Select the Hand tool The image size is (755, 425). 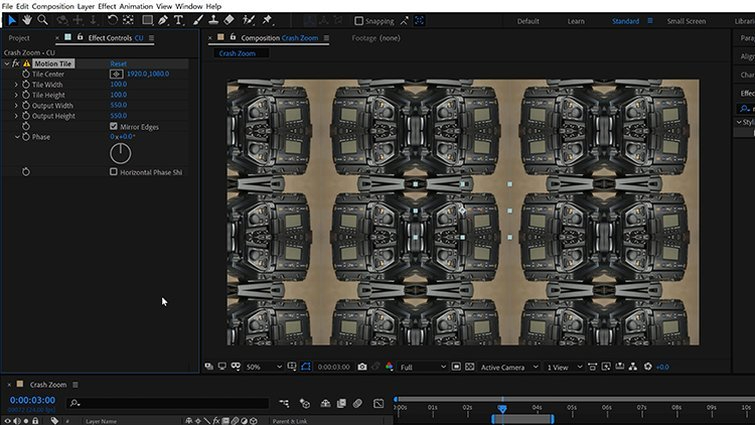pos(27,20)
